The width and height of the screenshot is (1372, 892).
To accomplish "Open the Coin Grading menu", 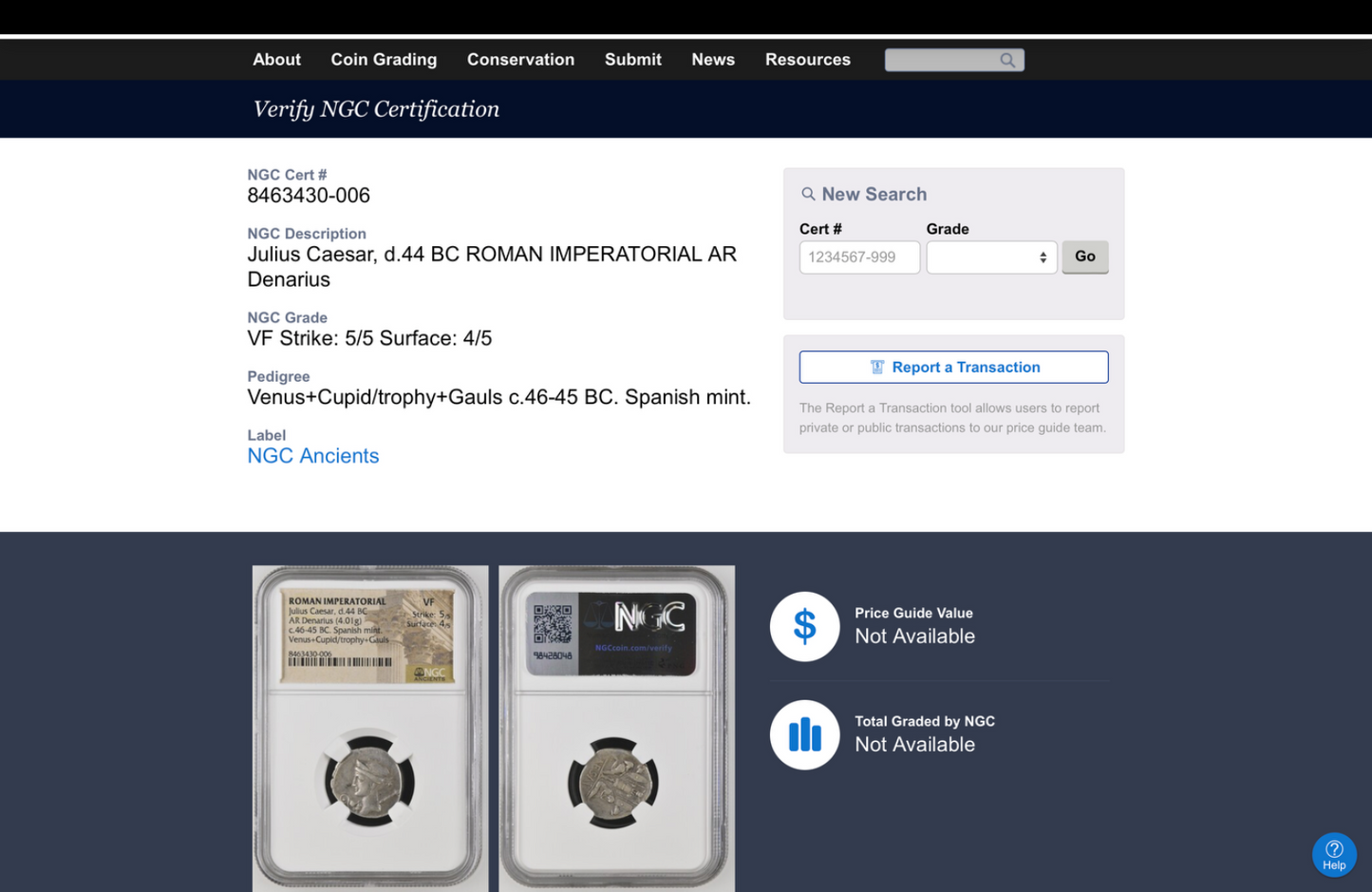I will pyautogui.click(x=384, y=60).
